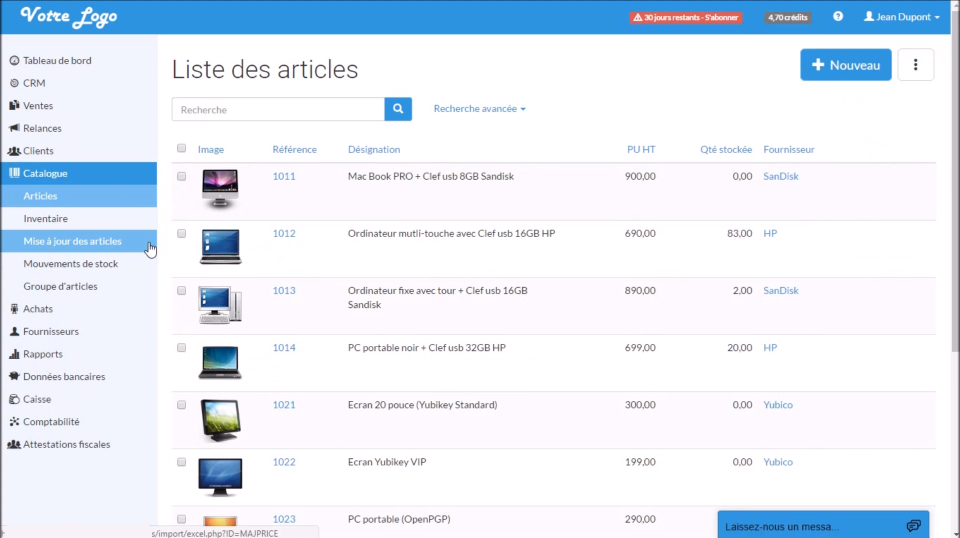
Task: Open the Caisse section in sidebar
Action: coord(37,399)
